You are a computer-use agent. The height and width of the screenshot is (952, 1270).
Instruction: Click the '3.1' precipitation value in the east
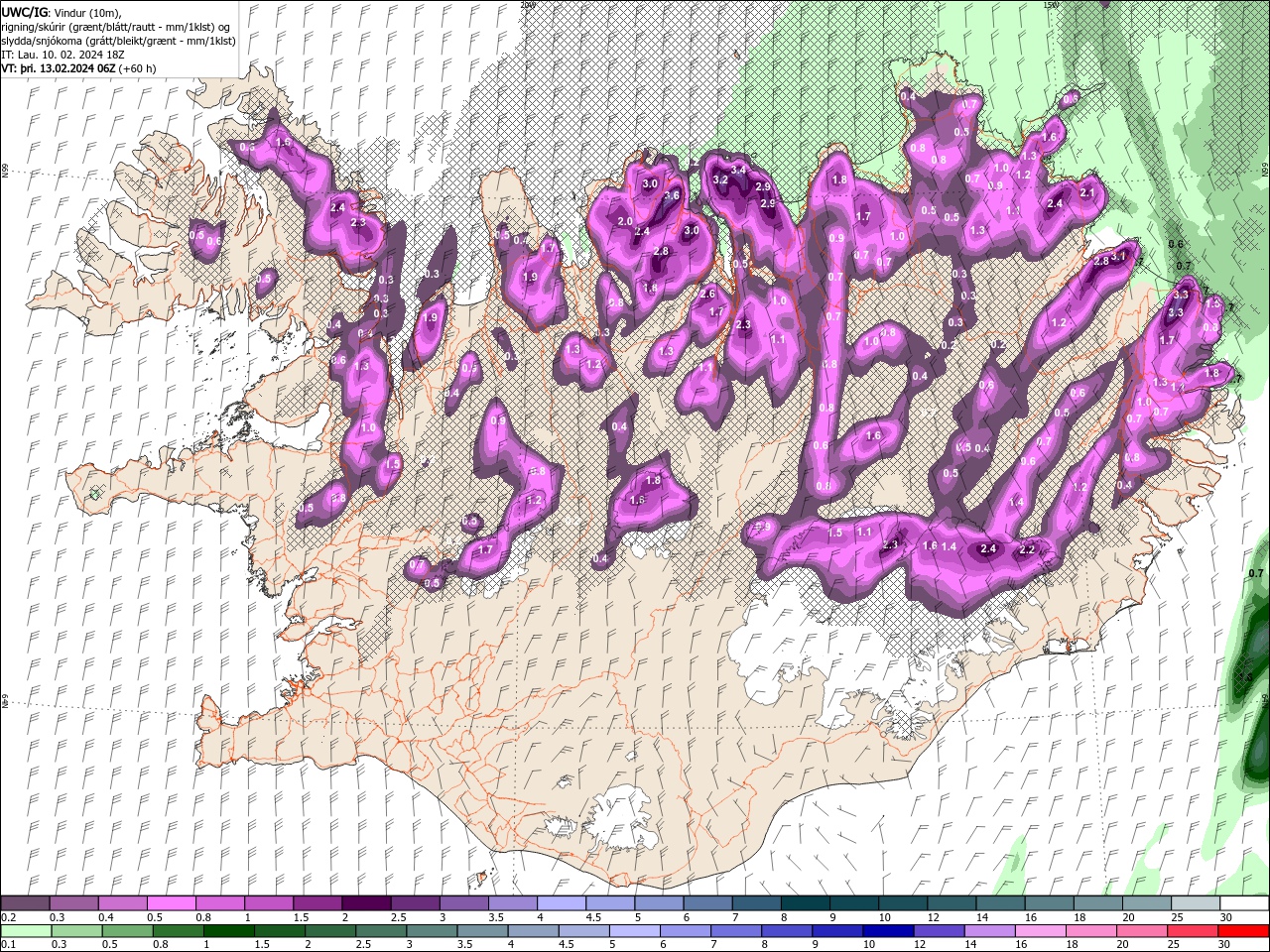pos(1119,256)
